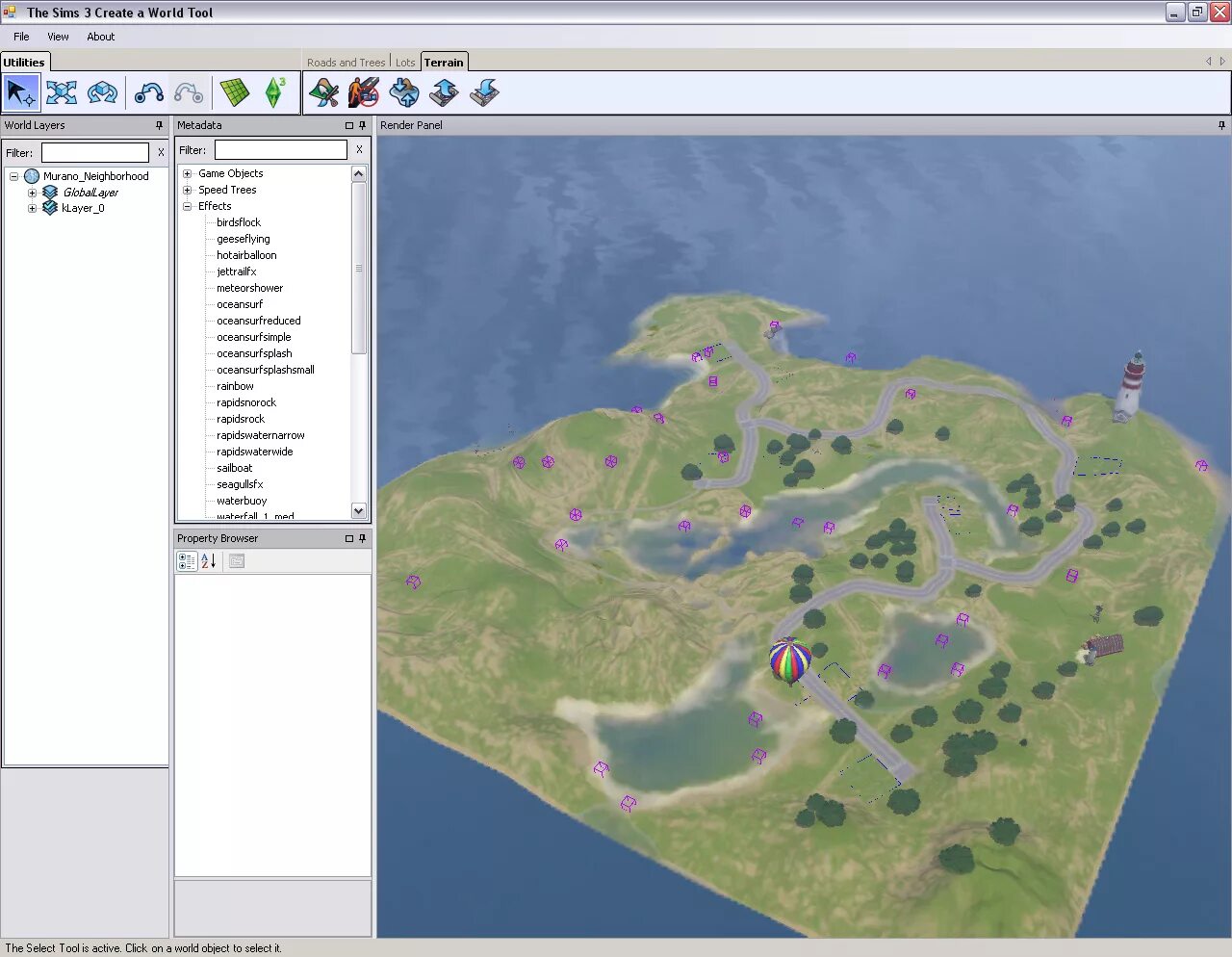1232x957 pixels.
Task: Select the rainbow effect
Action: [x=236, y=386]
